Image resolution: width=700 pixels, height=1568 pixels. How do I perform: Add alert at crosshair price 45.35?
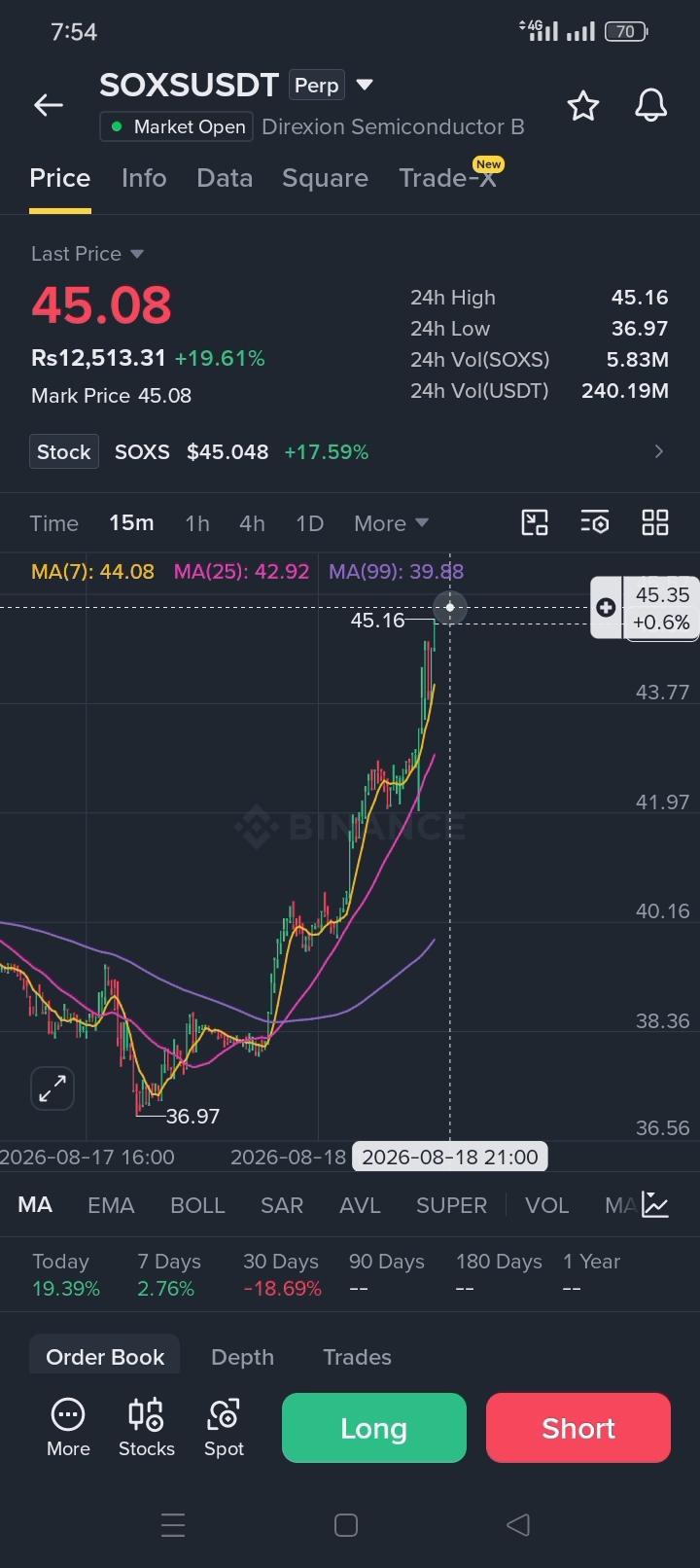coord(606,608)
